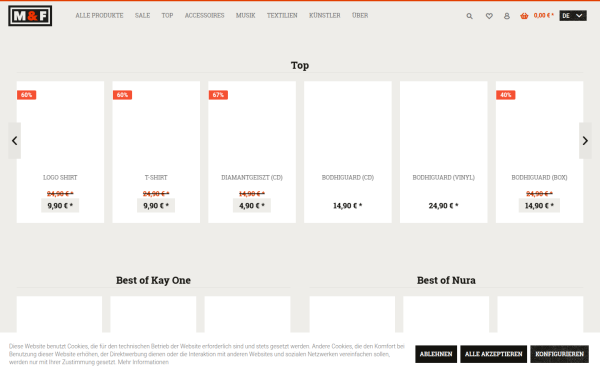Click the Best of Nura heading
Viewport: 600px width, 375px height.
446,280
